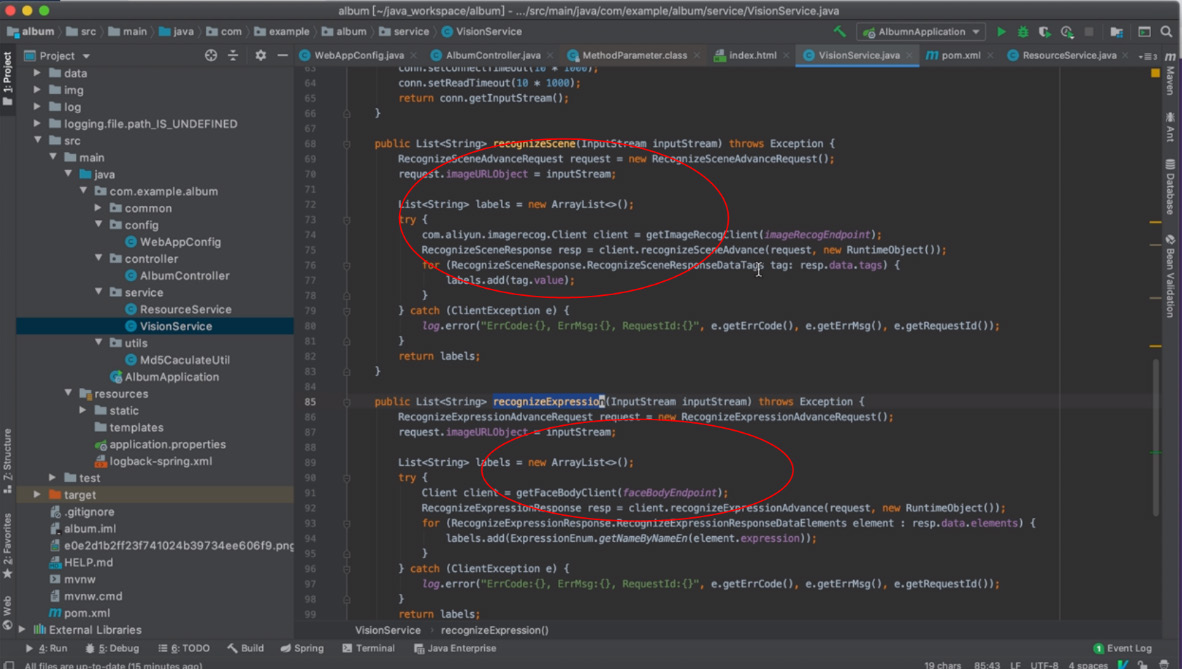The height and width of the screenshot is (669, 1182).
Task: Open the Project Structure icon in toolbar
Action: click(1116, 32)
